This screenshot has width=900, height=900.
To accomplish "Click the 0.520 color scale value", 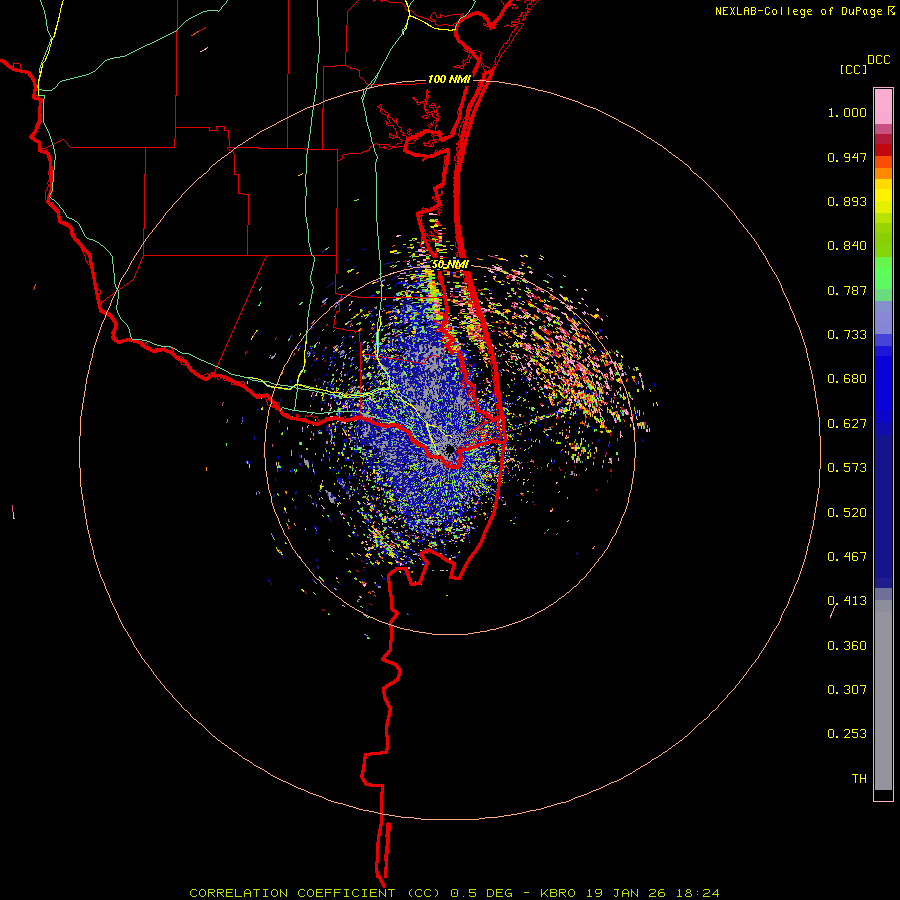I will point(847,513).
